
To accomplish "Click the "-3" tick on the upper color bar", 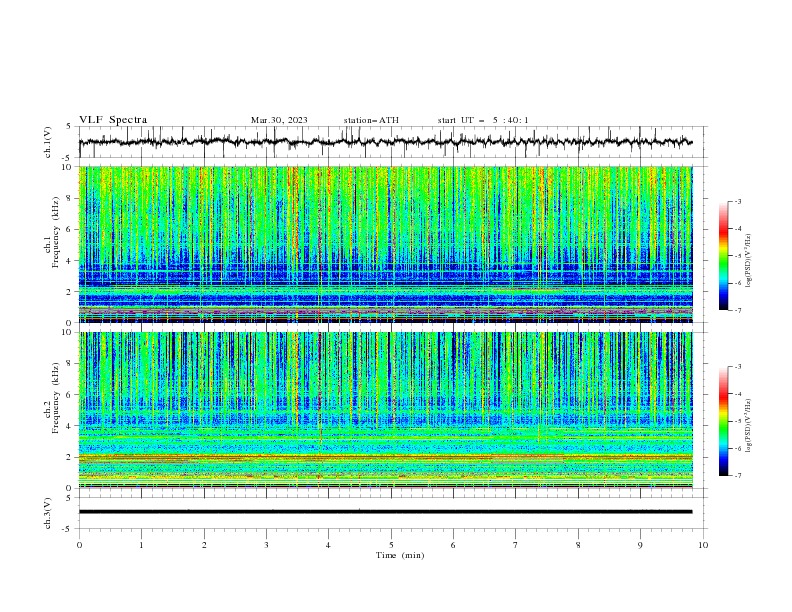I will [737, 201].
